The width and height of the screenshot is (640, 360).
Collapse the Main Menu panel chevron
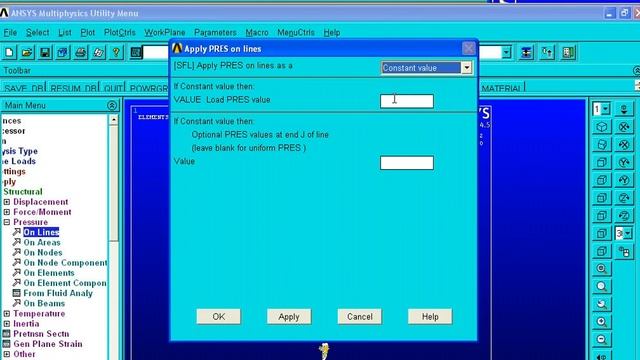coord(112,105)
